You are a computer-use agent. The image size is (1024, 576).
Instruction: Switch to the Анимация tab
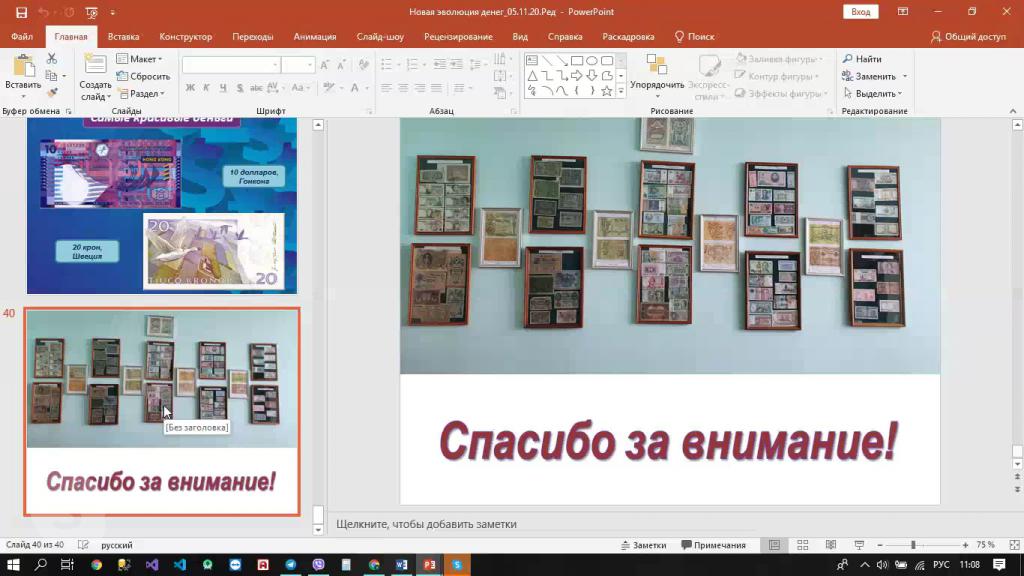(315, 37)
